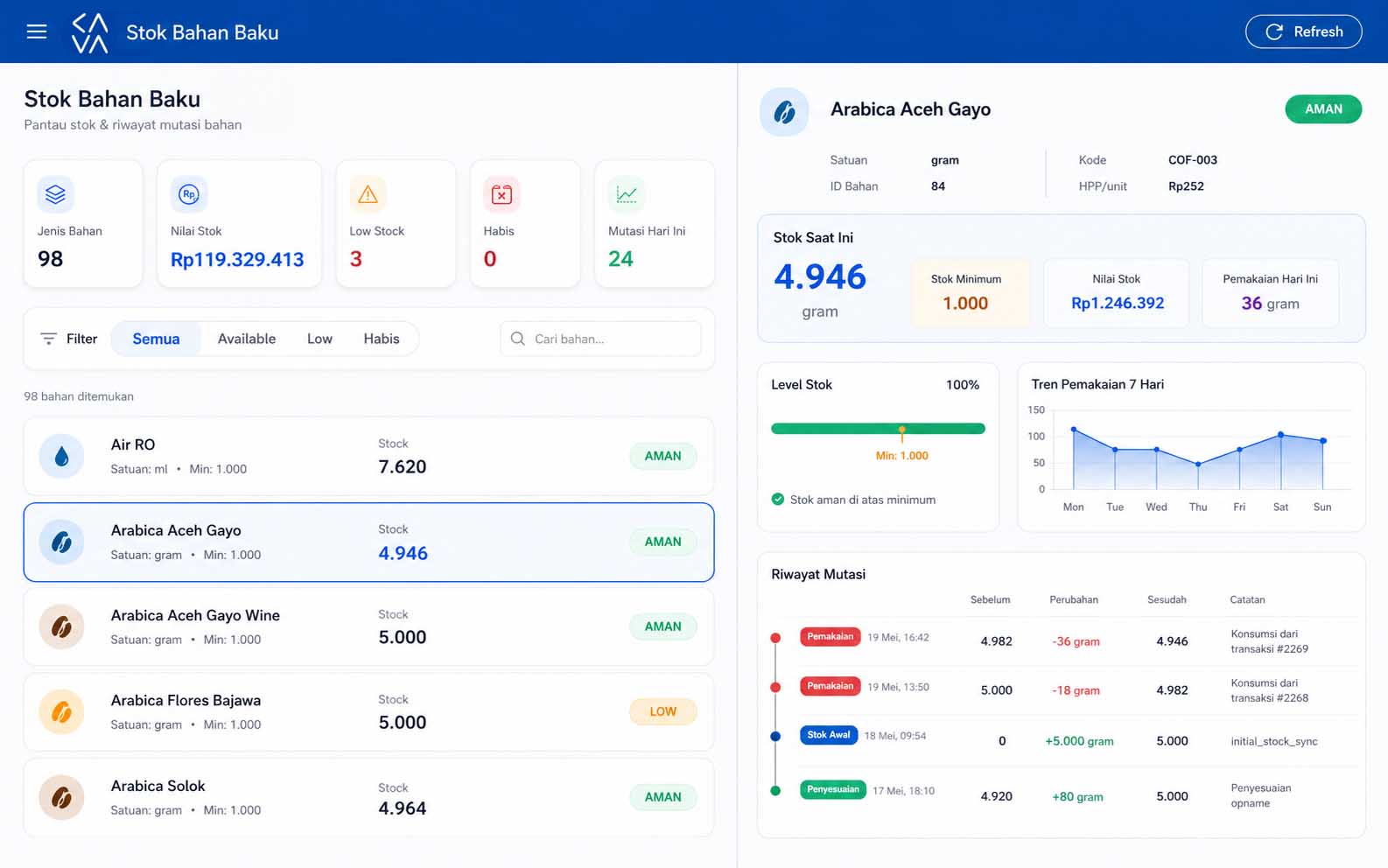Click the Jenis Bahan summary card
Screen dimensions: 1388x868
coord(83,224)
